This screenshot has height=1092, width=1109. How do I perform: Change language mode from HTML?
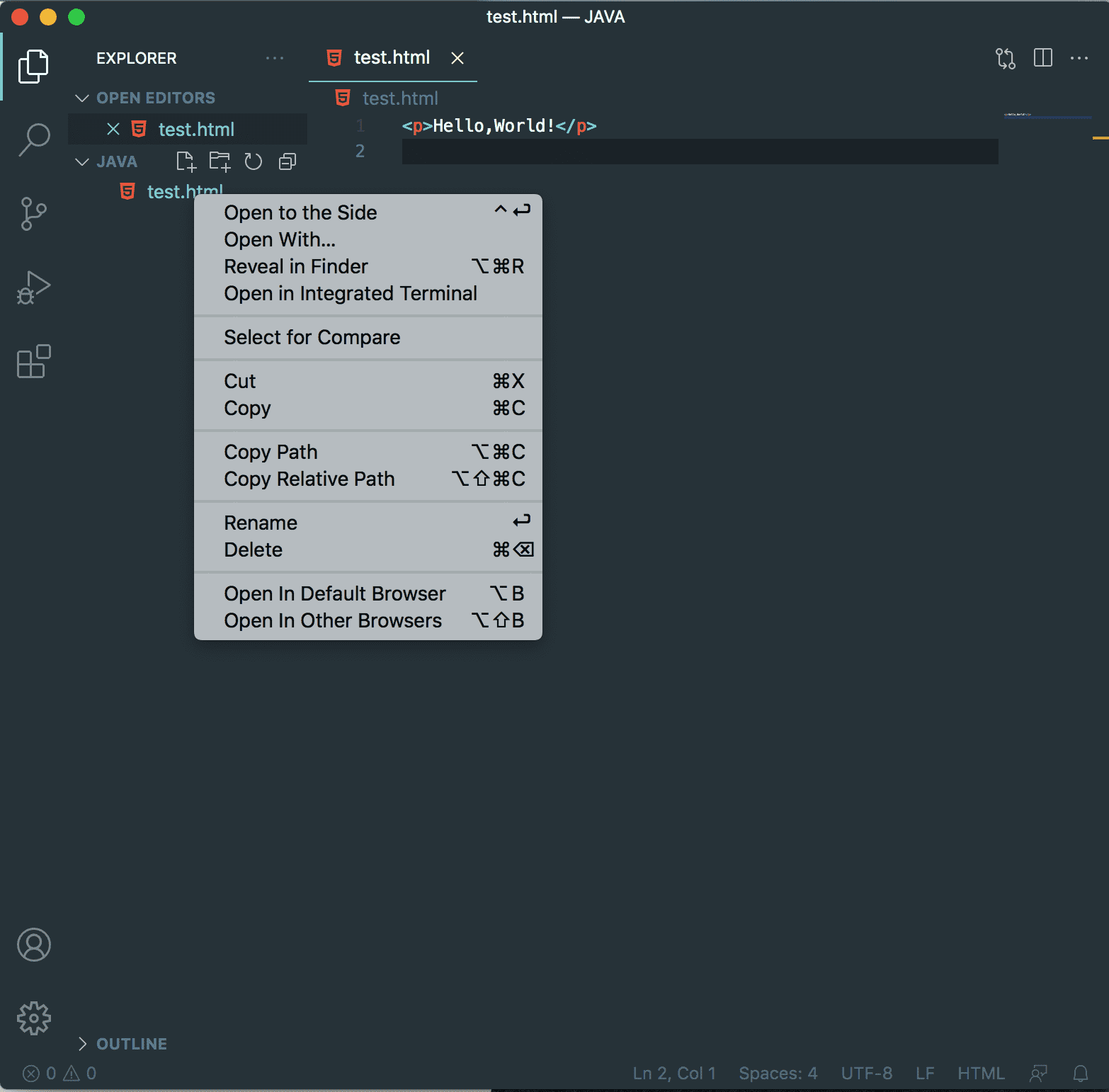[x=981, y=1074]
